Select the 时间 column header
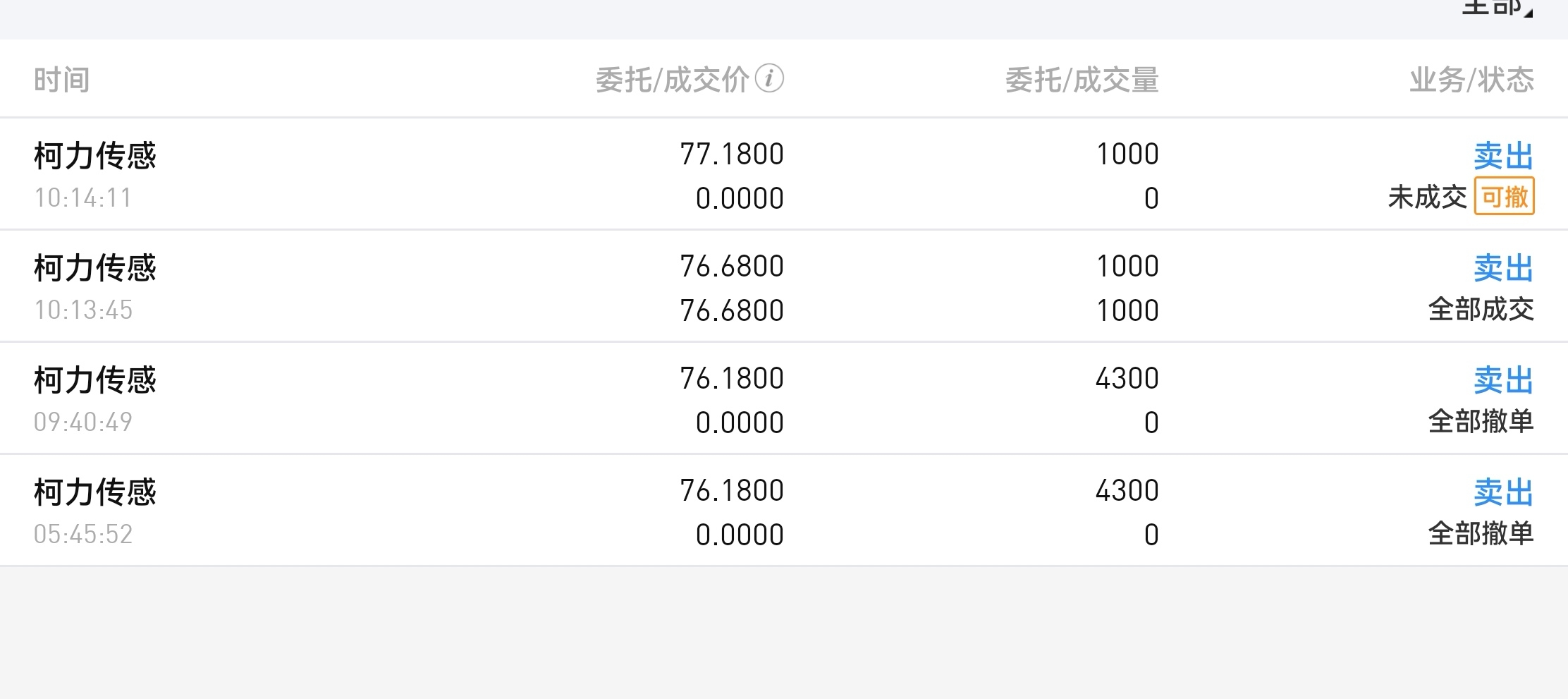 pyautogui.click(x=62, y=80)
